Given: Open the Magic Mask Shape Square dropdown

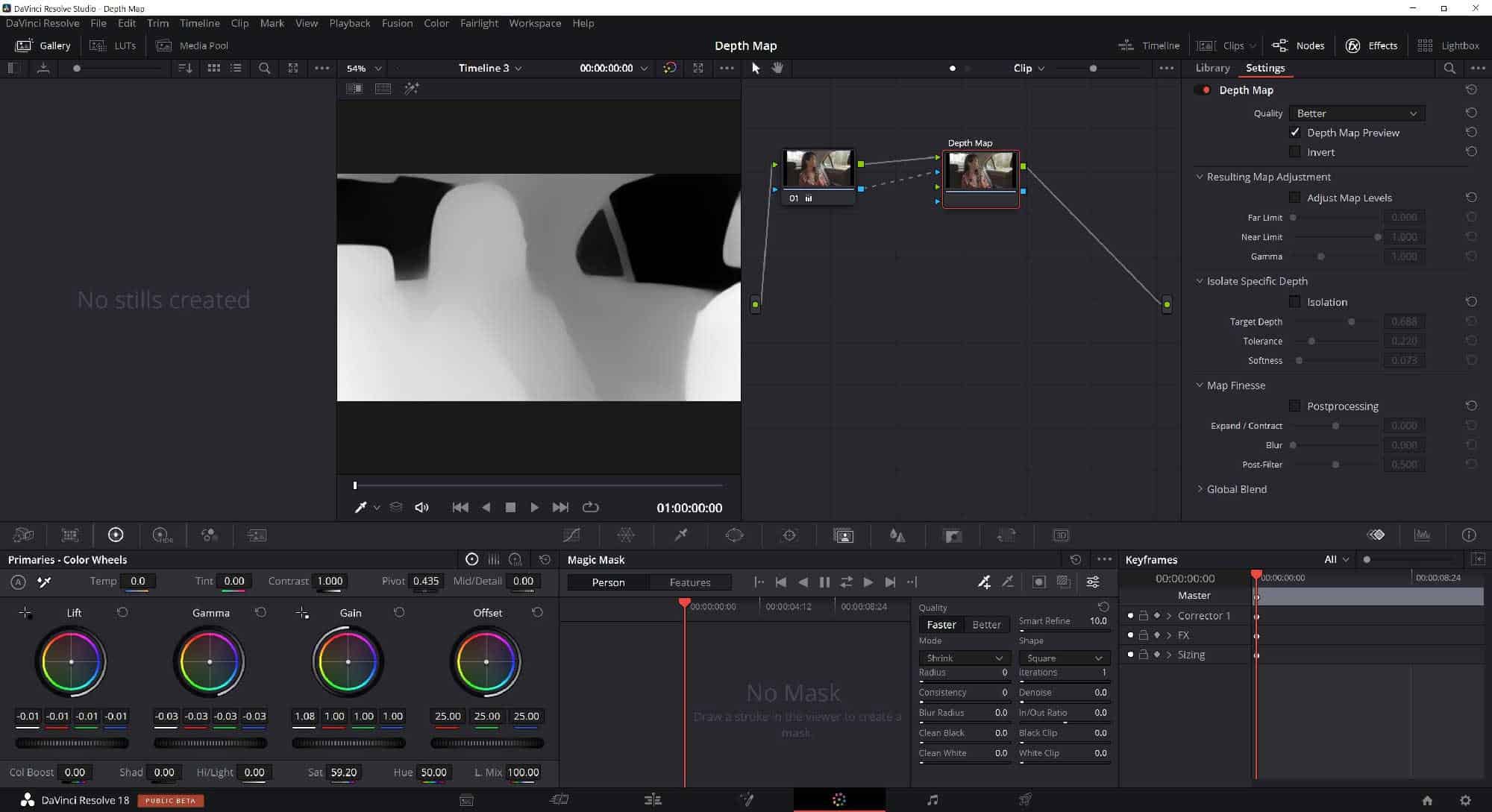Looking at the screenshot, I should (1064, 658).
